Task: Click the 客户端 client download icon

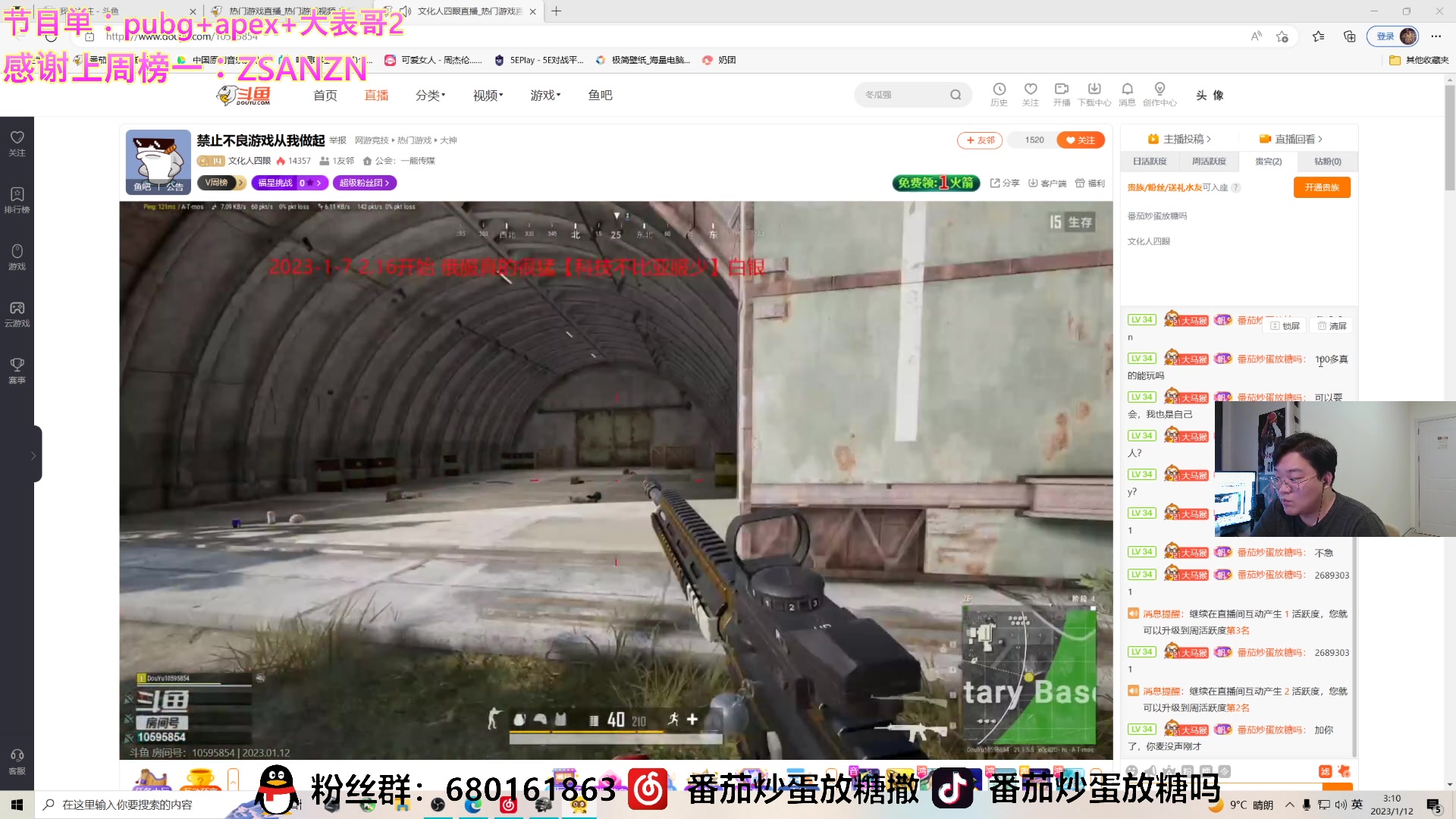Action: click(1047, 183)
